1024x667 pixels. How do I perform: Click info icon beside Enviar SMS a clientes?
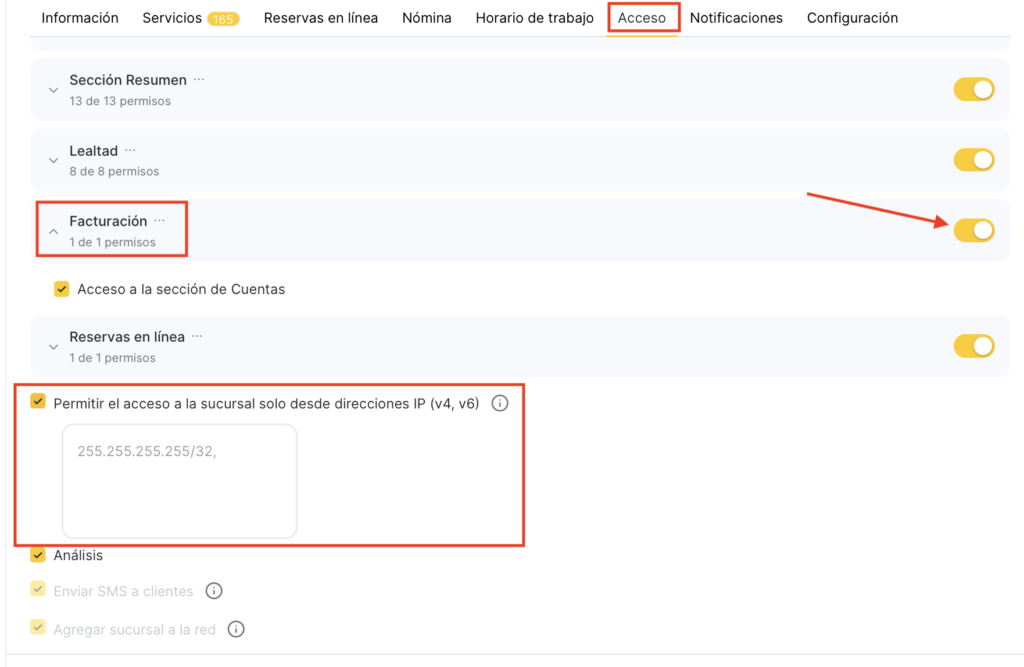tap(213, 591)
